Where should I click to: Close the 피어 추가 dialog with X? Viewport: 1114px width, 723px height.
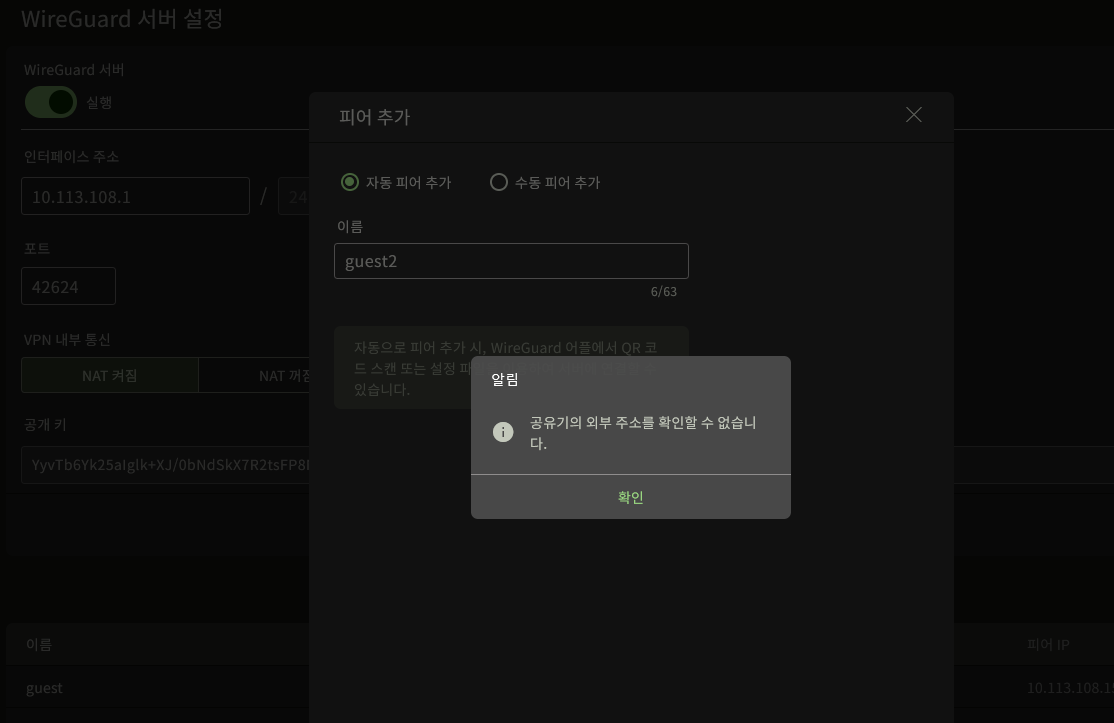pos(914,115)
